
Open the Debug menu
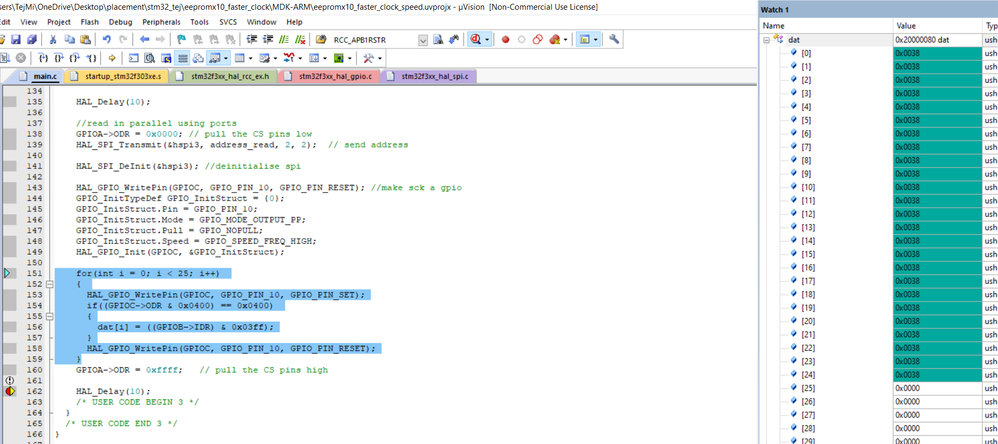[120, 22]
